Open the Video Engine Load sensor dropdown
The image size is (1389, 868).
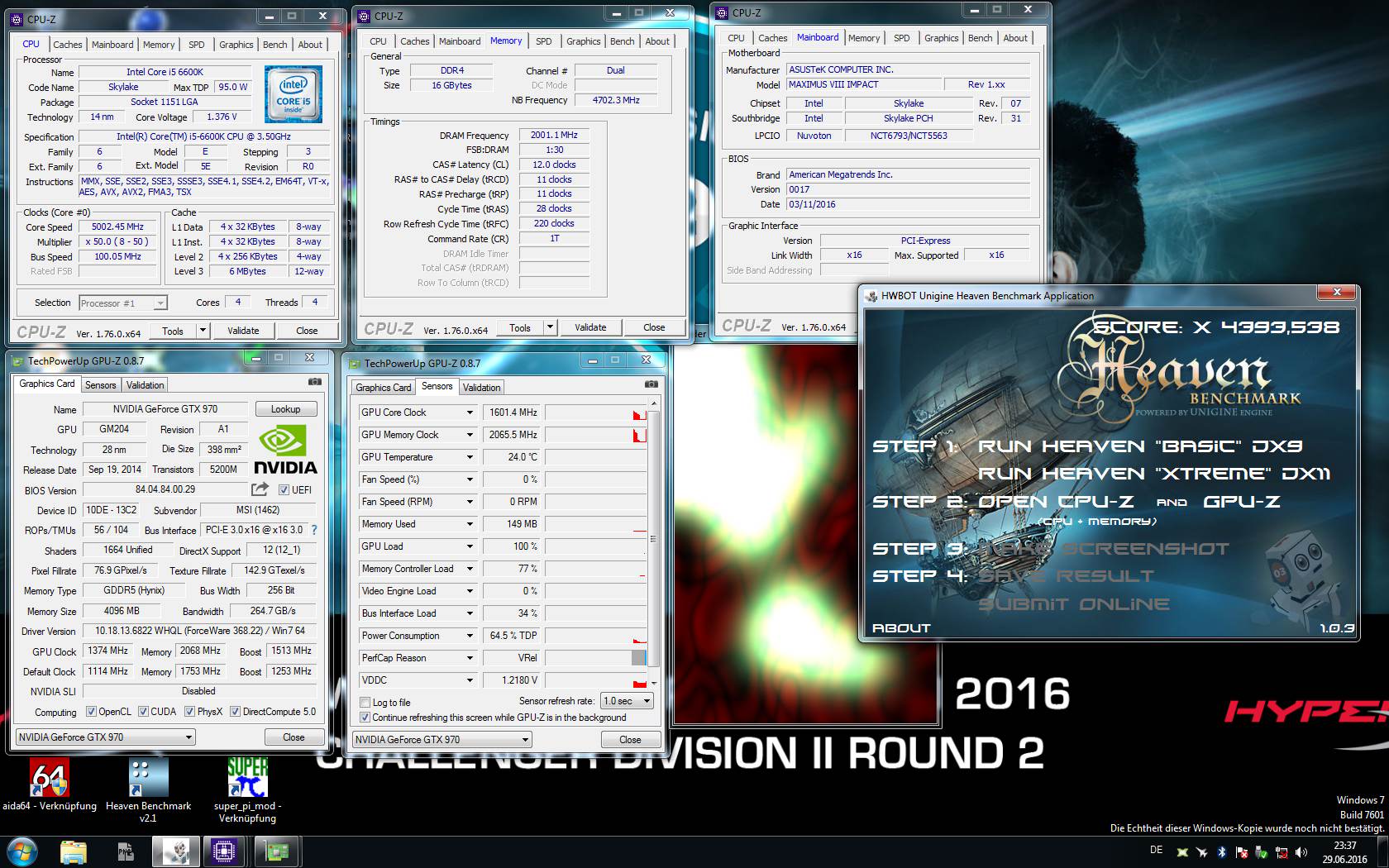[470, 591]
